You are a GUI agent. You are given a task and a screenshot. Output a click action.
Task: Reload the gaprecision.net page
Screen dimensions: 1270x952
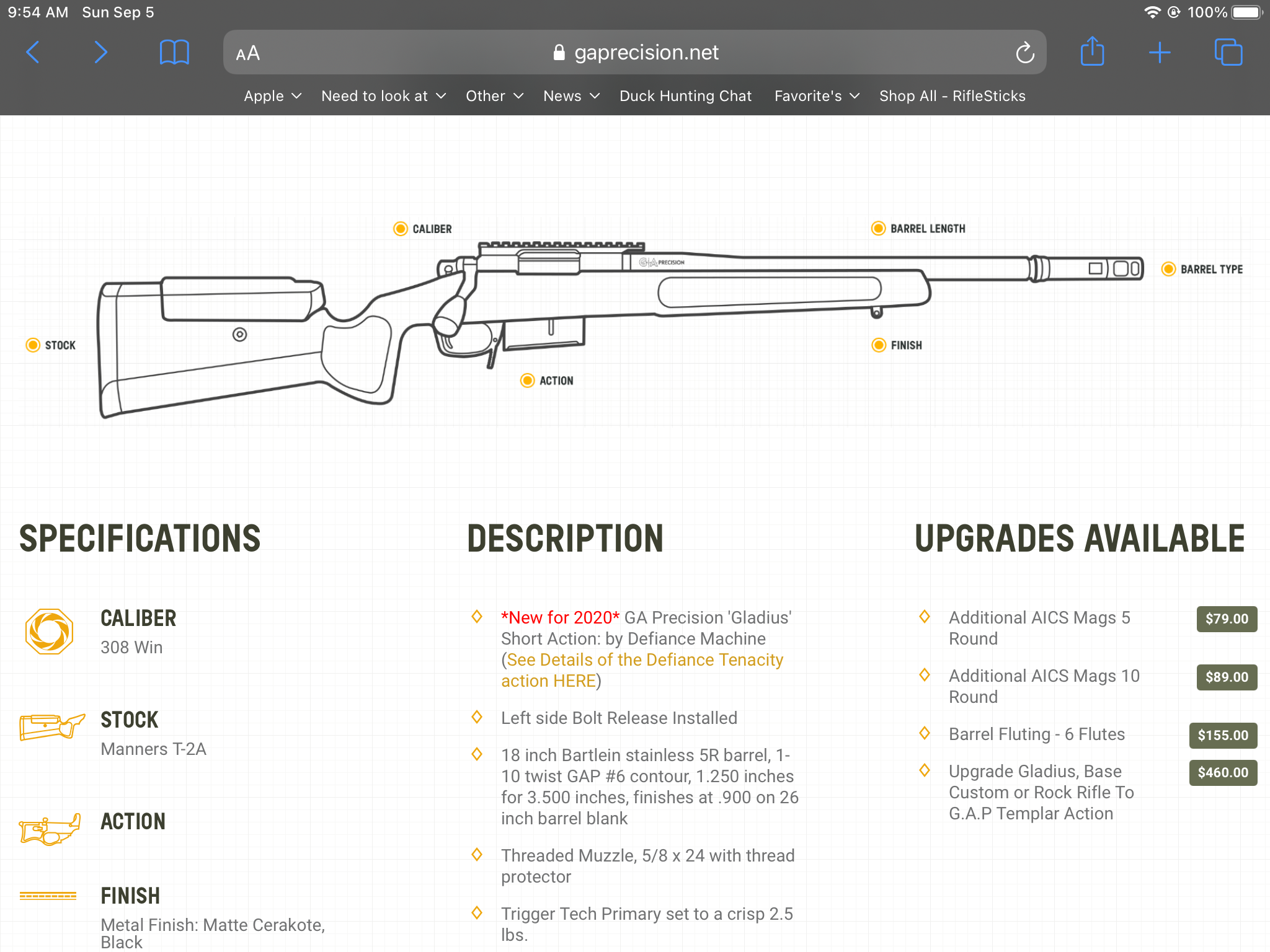(x=1024, y=53)
